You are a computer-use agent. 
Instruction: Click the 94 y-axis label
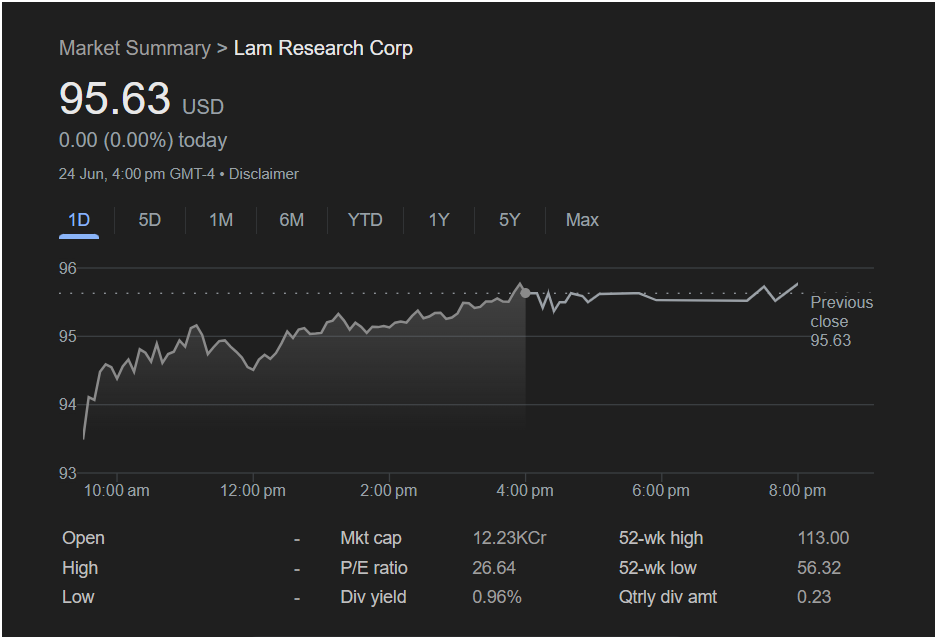click(x=68, y=405)
